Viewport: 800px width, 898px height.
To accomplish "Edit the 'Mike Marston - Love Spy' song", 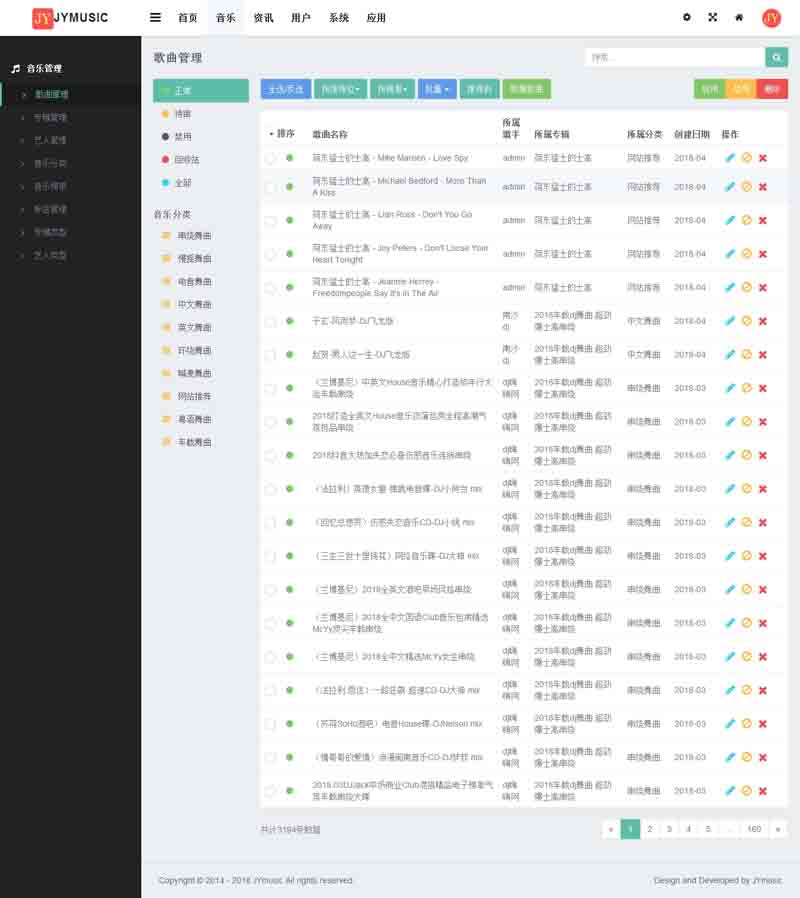I will [730, 158].
